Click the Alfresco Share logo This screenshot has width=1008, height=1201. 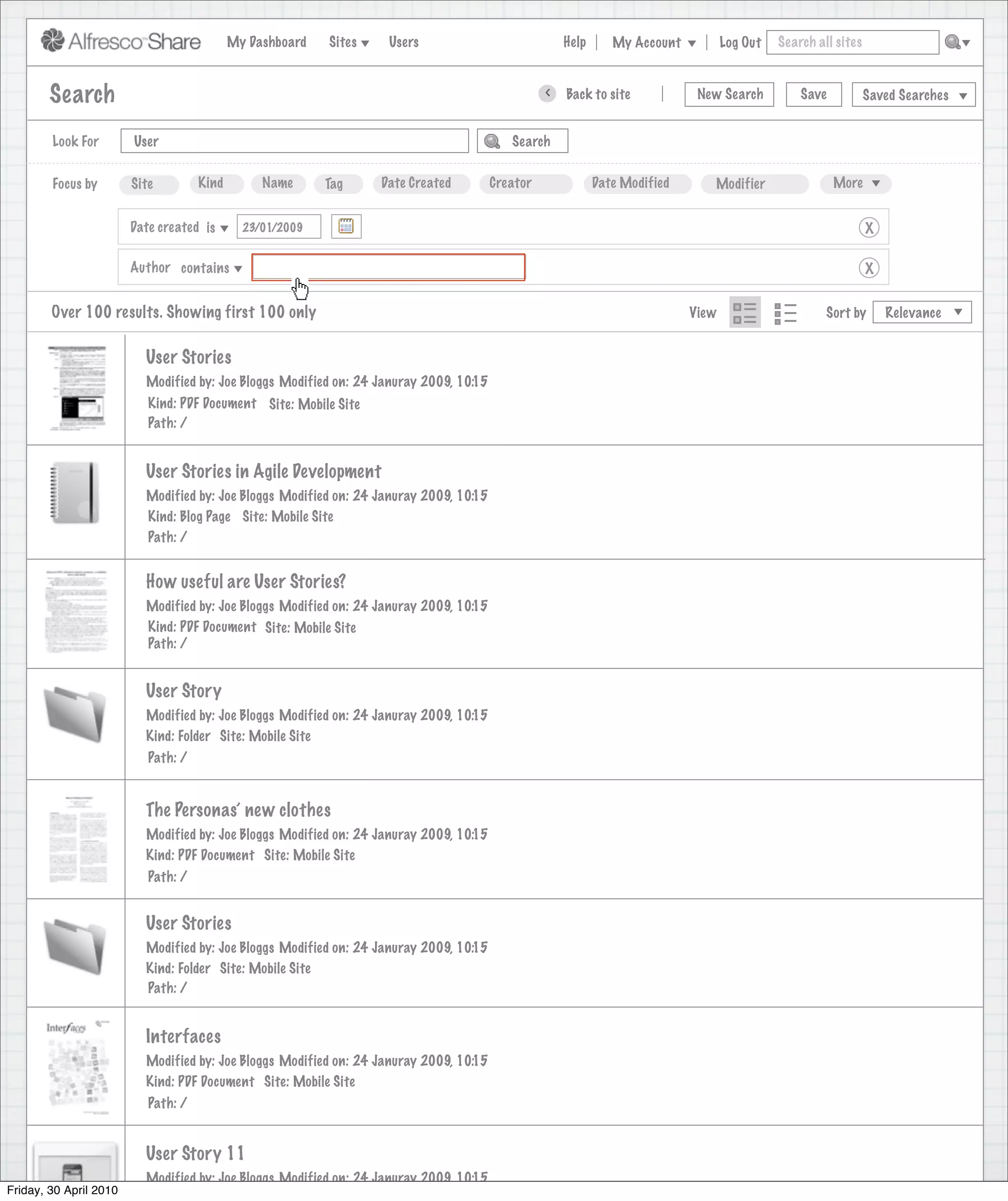tap(121, 41)
